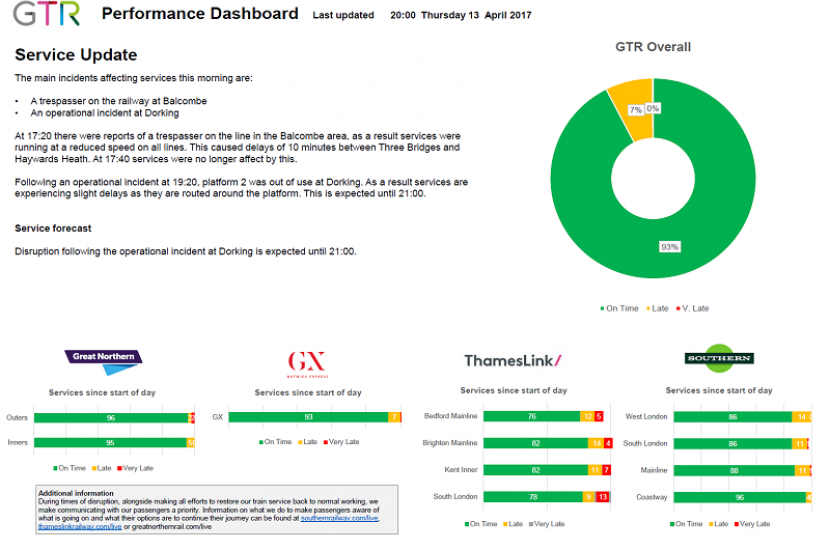Open the thameslinkrailway.com/live link
The image size is (830, 540).
pyautogui.click(x=78, y=526)
